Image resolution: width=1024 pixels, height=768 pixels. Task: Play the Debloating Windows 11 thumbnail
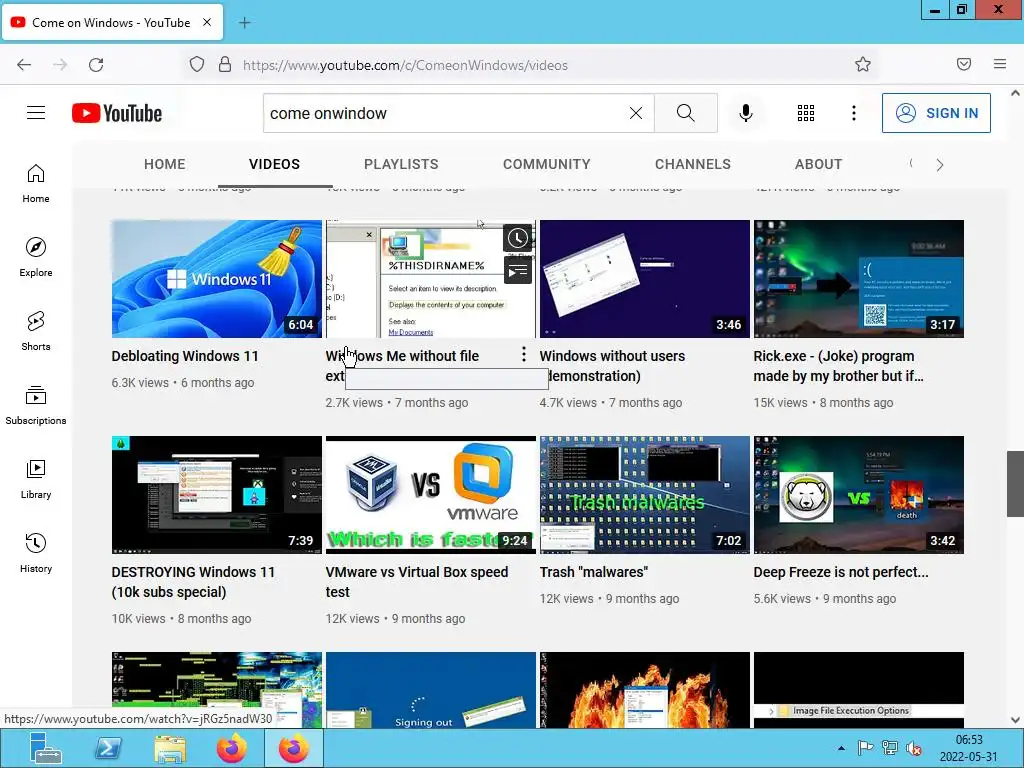coord(217,279)
